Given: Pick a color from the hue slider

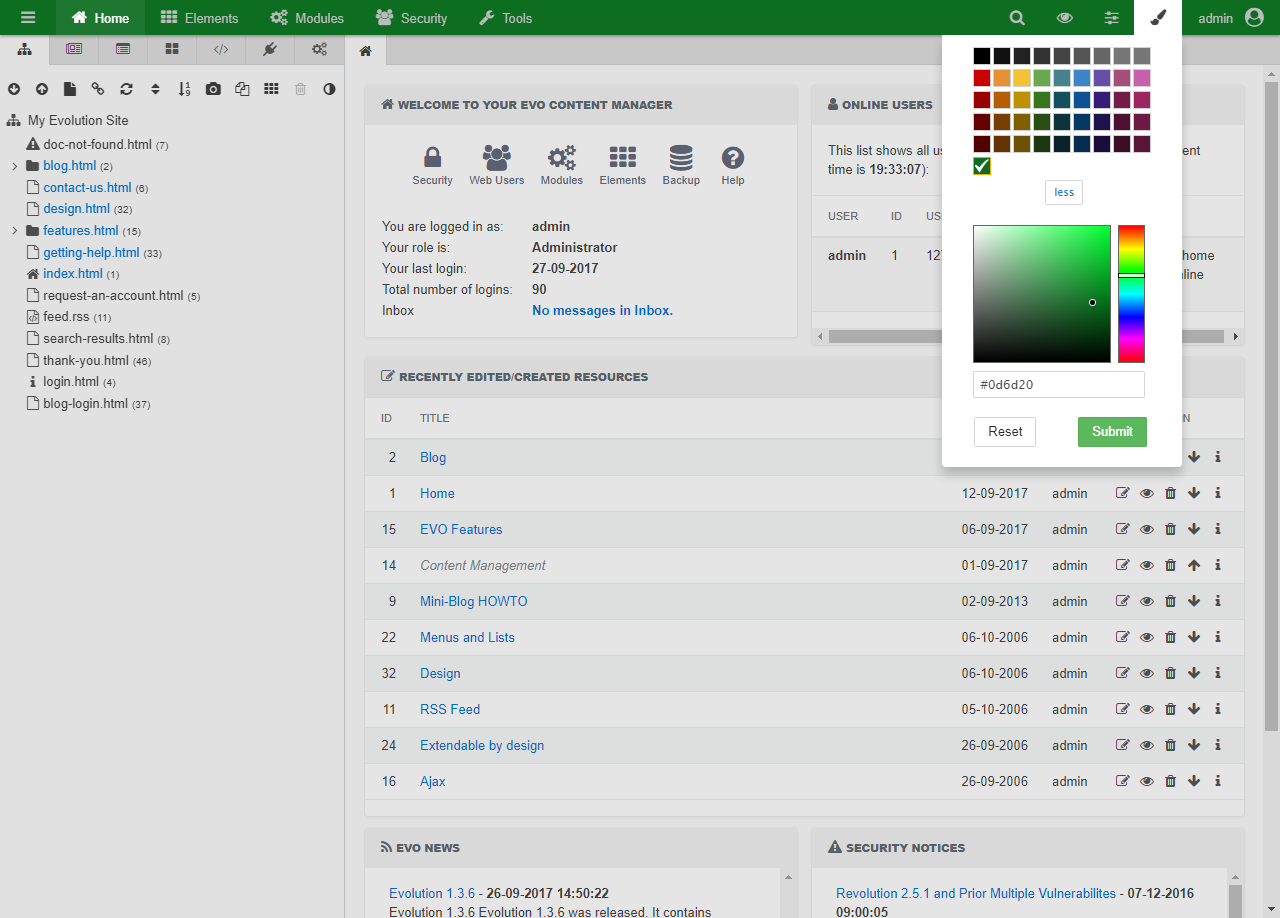Looking at the screenshot, I should [x=1132, y=294].
